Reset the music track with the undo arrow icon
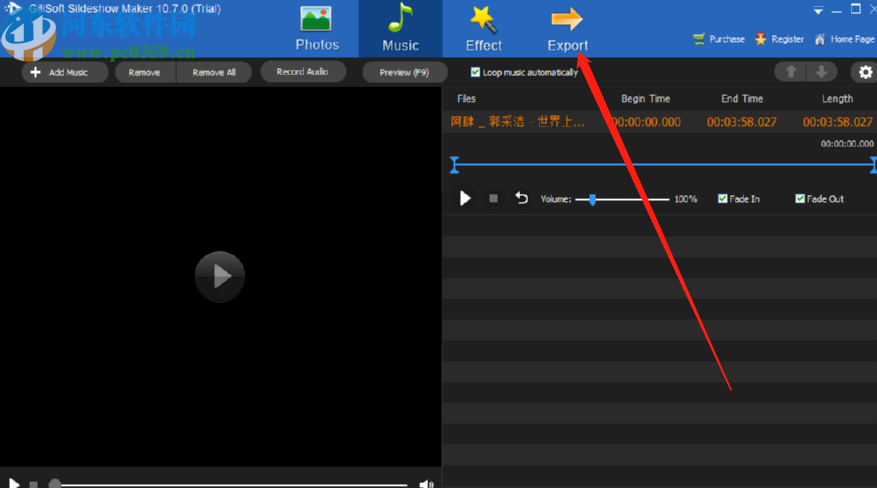Viewport: 877px width, 488px height. tap(521, 198)
